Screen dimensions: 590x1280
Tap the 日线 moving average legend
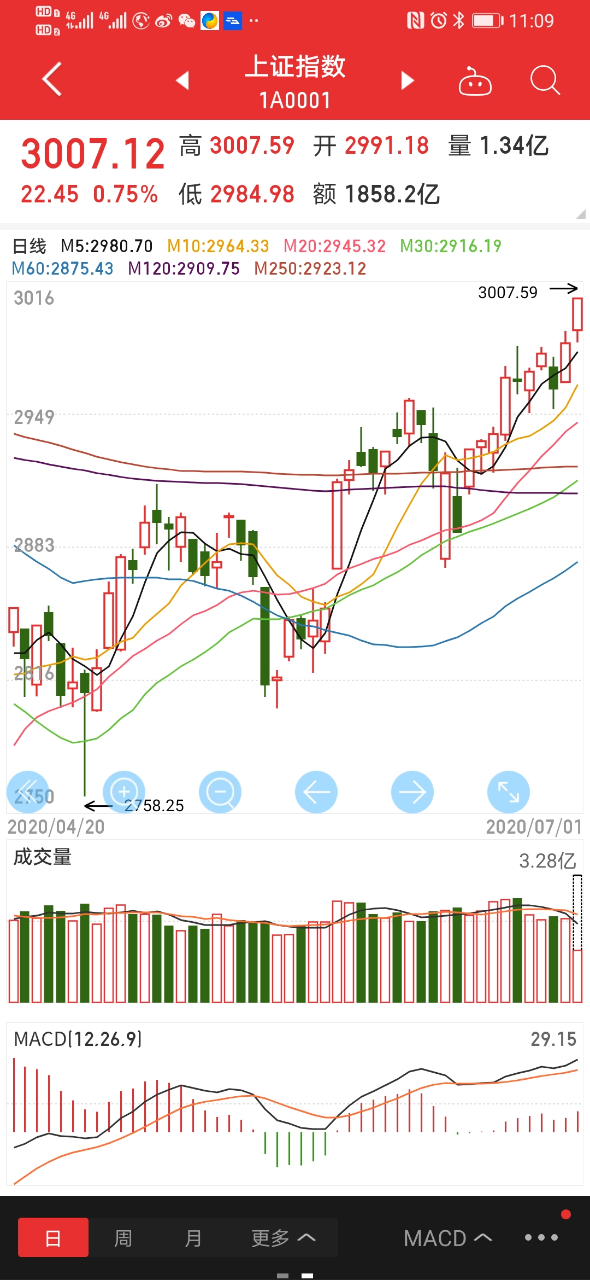pyautogui.click(x=29, y=246)
